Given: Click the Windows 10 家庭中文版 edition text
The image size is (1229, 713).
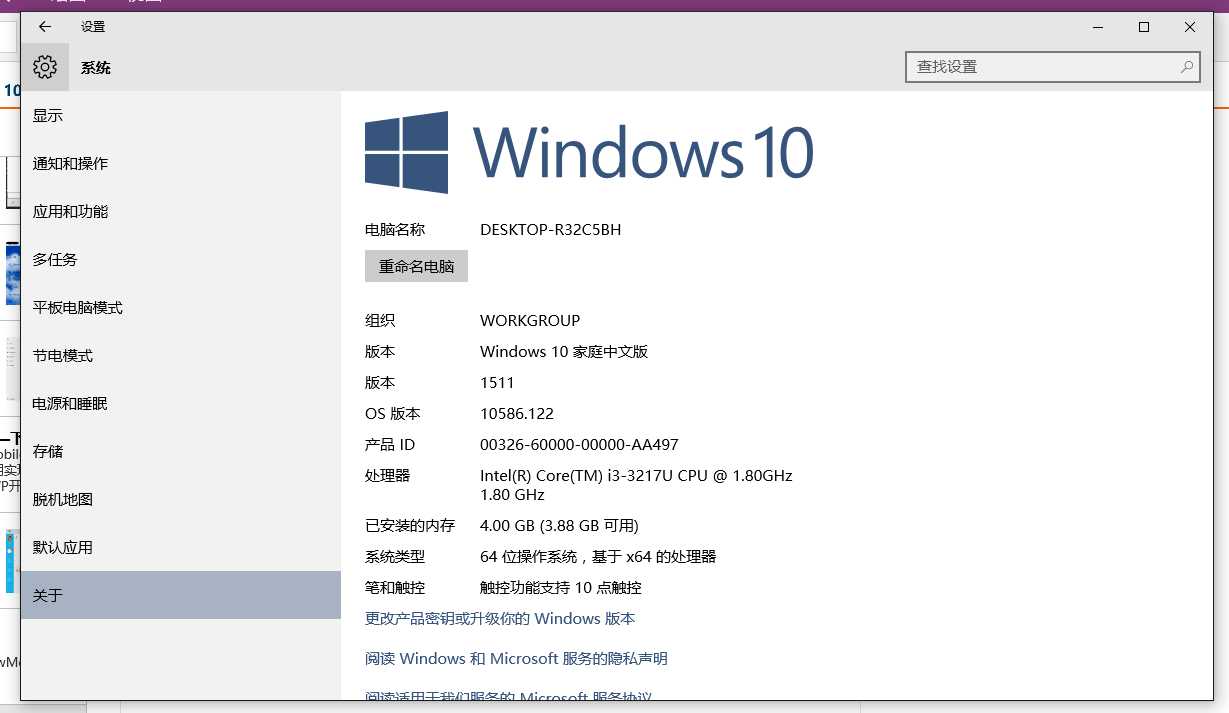Looking at the screenshot, I should pos(564,352).
